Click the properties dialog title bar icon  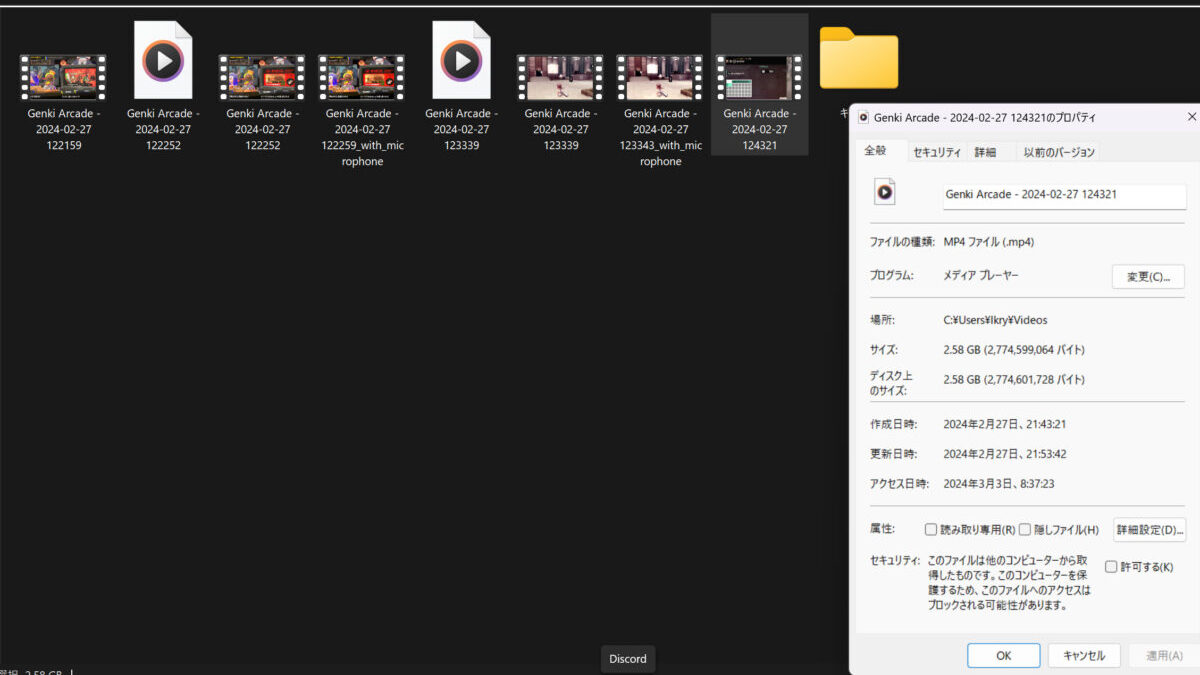(x=863, y=117)
